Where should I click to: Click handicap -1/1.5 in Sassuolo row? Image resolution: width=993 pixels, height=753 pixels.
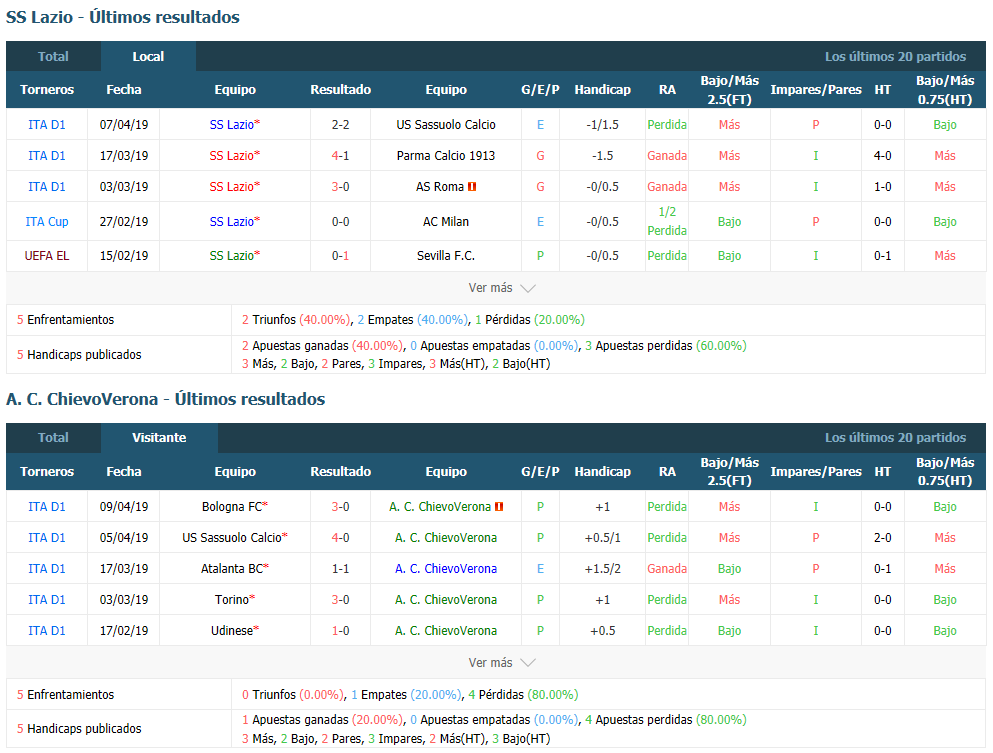pos(602,125)
